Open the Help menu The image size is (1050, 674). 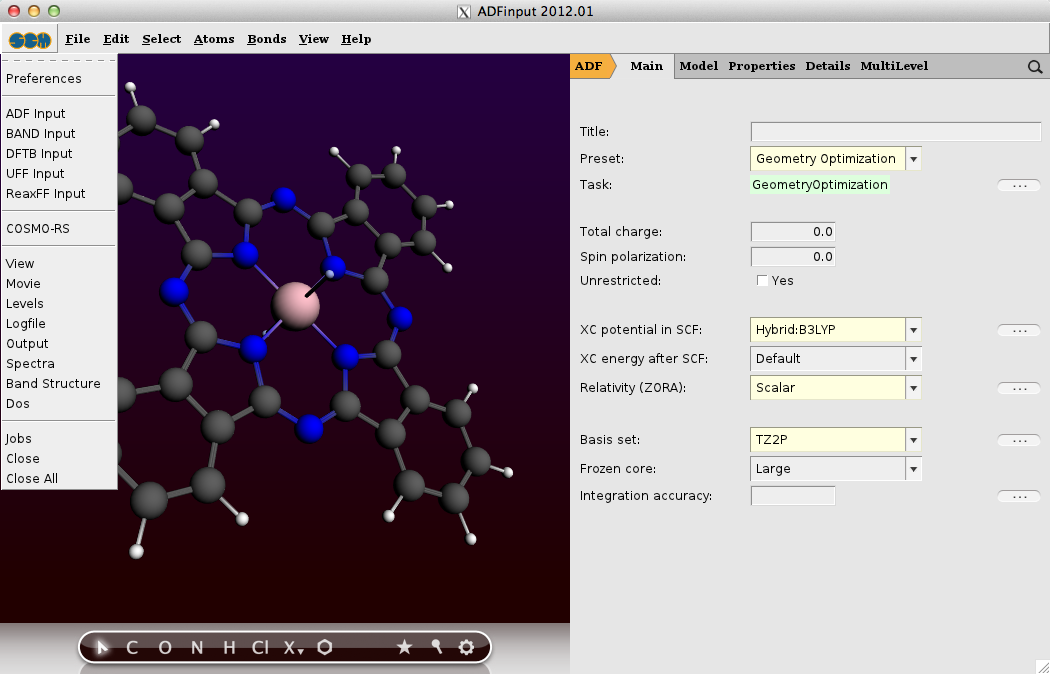click(x=356, y=39)
